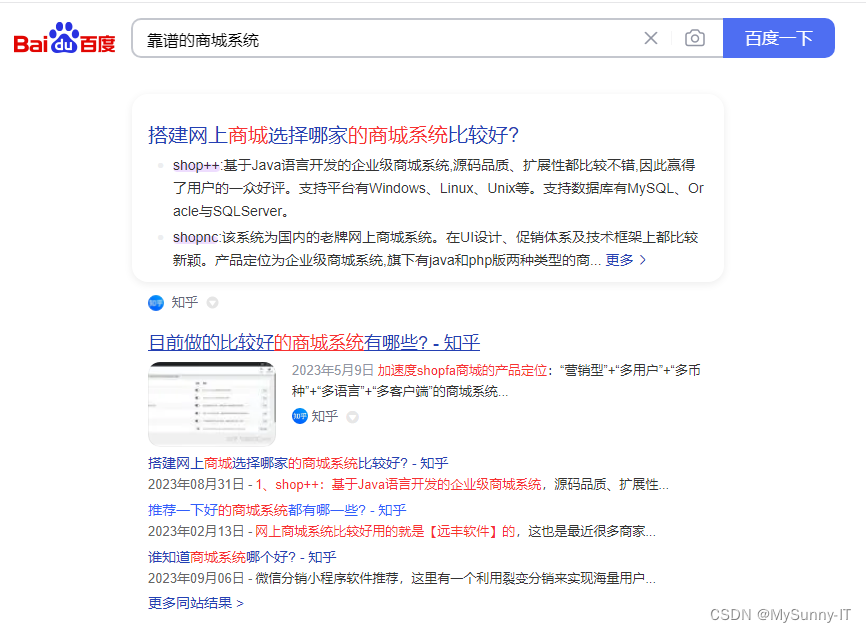Click the shopnc snippet paragraph
This screenshot has height=632, width=866.
435,249
